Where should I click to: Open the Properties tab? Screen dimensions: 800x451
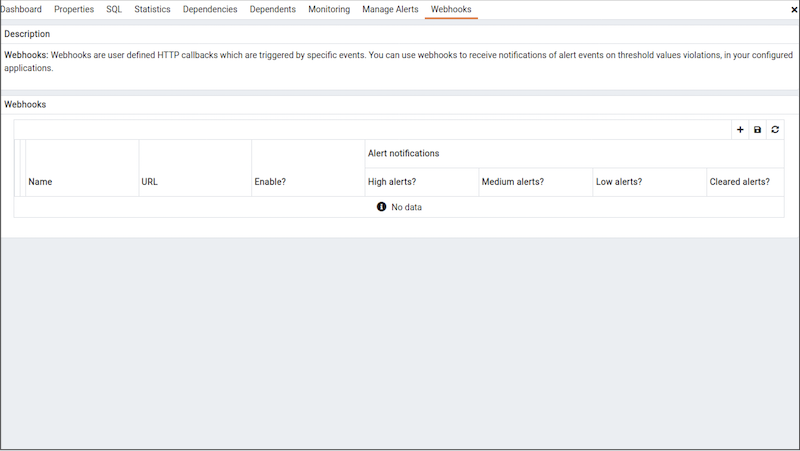74,9
